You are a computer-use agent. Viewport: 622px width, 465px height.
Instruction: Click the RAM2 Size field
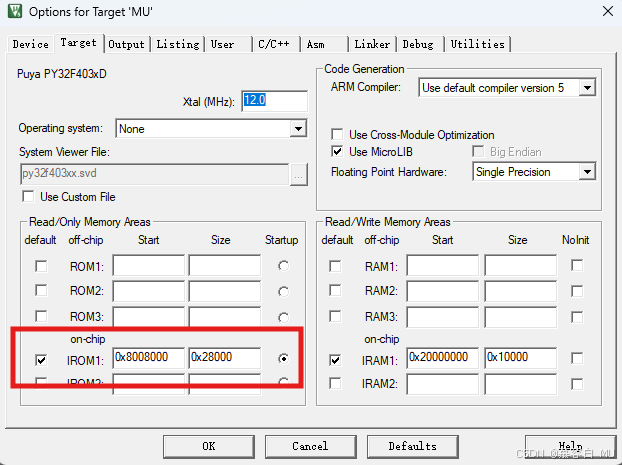coord(520,291)
